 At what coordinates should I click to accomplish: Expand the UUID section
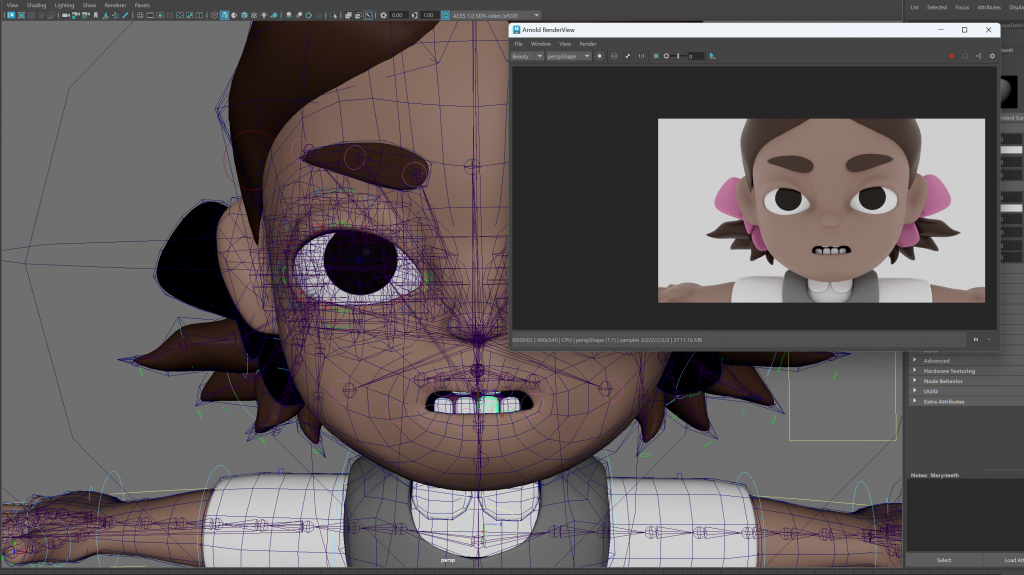pyautogui.click(x=931, y=391)
